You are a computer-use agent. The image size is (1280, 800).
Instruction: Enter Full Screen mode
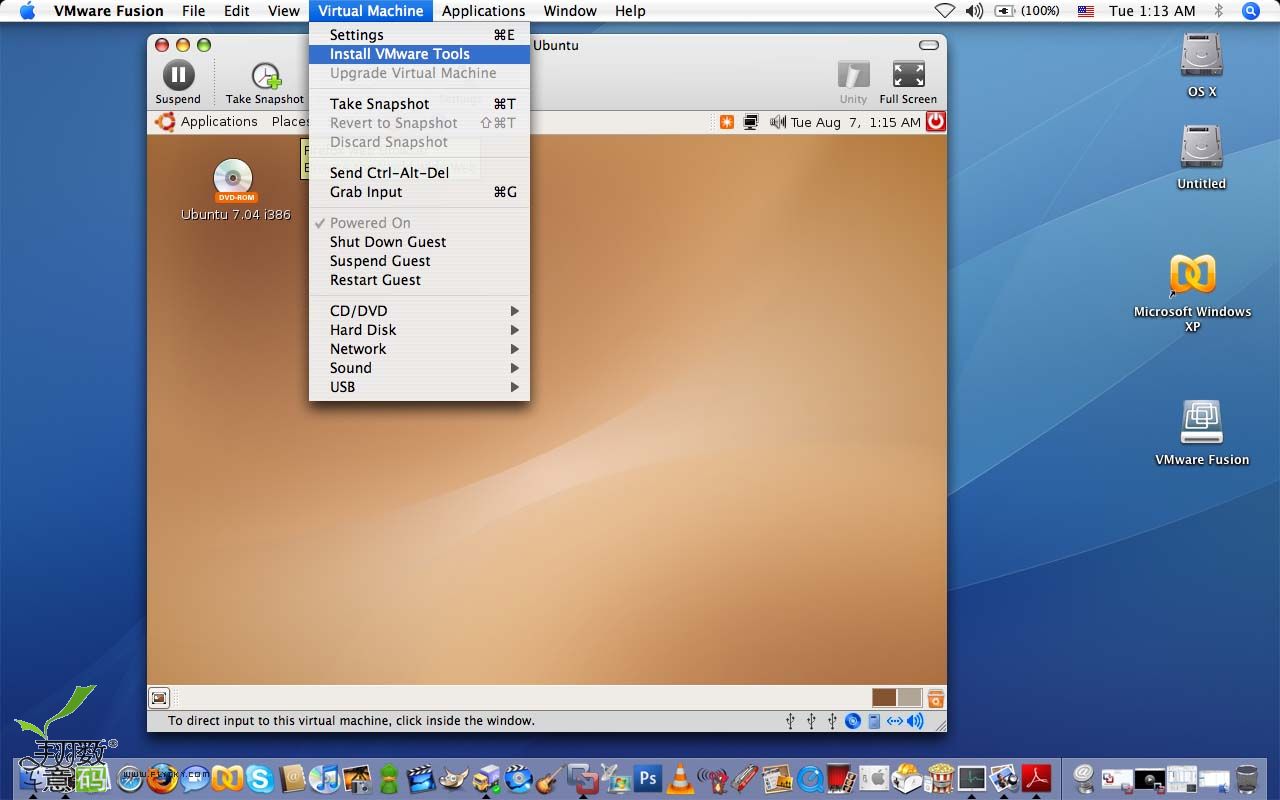(908, 82)
